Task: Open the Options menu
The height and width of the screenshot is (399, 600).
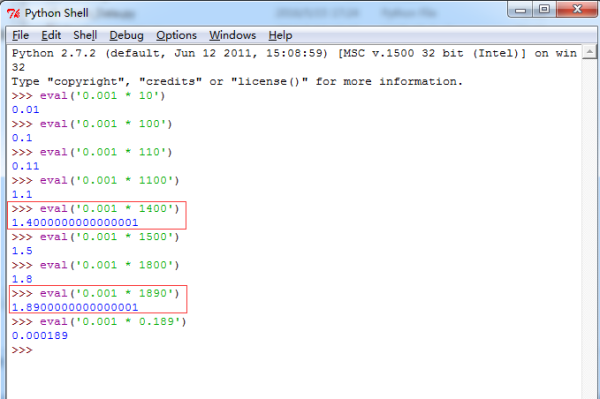Action: coord(176,36)
